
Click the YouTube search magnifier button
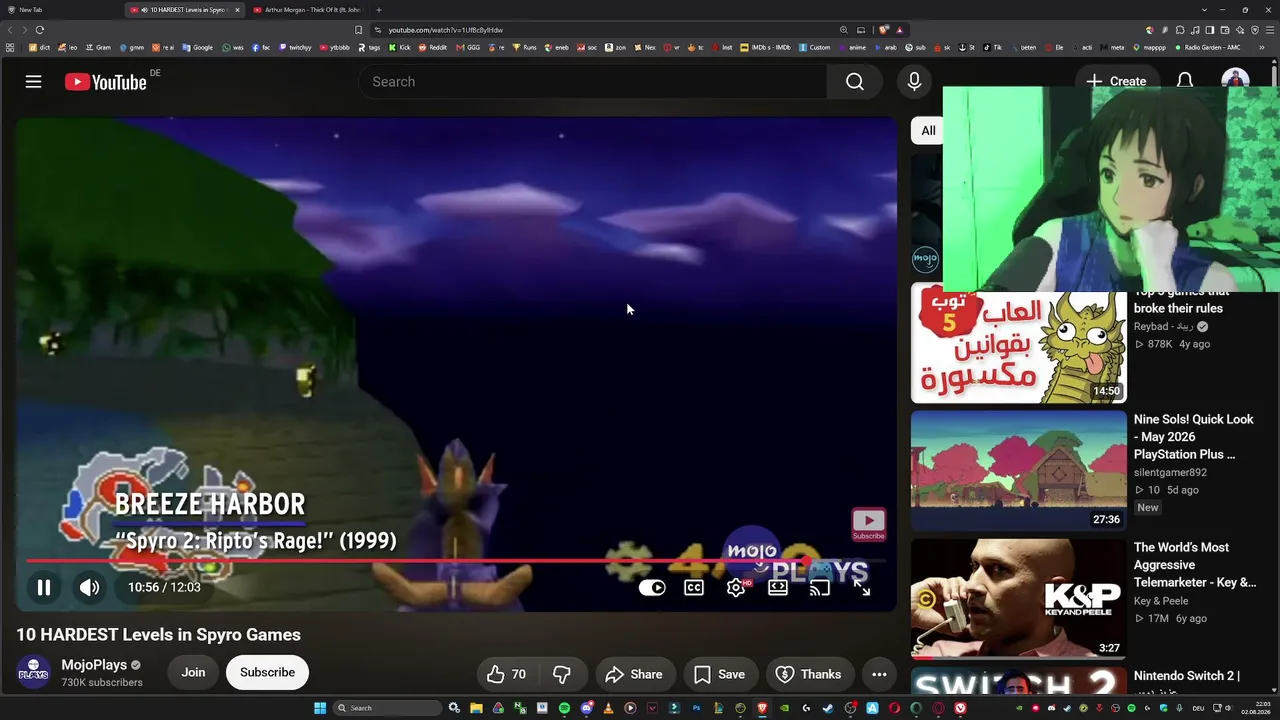click(854, 82)
